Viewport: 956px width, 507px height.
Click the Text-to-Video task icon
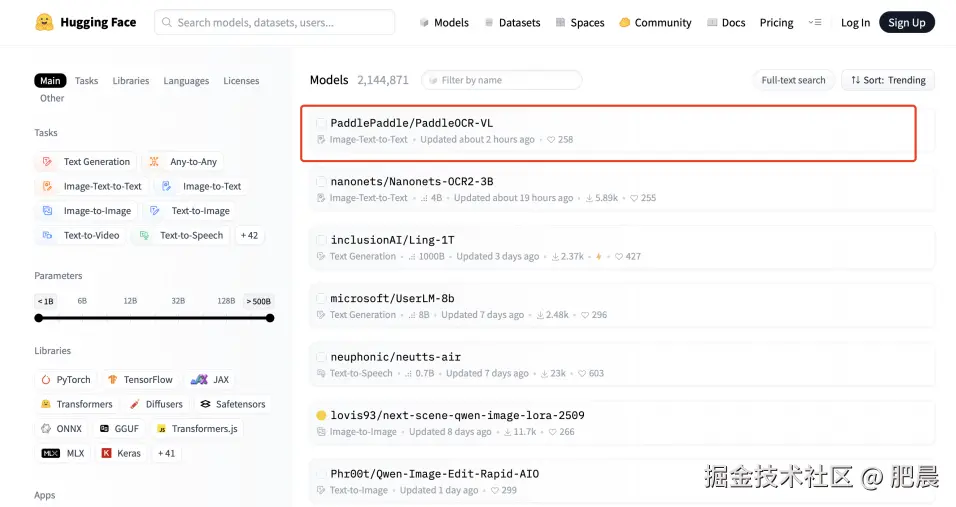point(47,235)
